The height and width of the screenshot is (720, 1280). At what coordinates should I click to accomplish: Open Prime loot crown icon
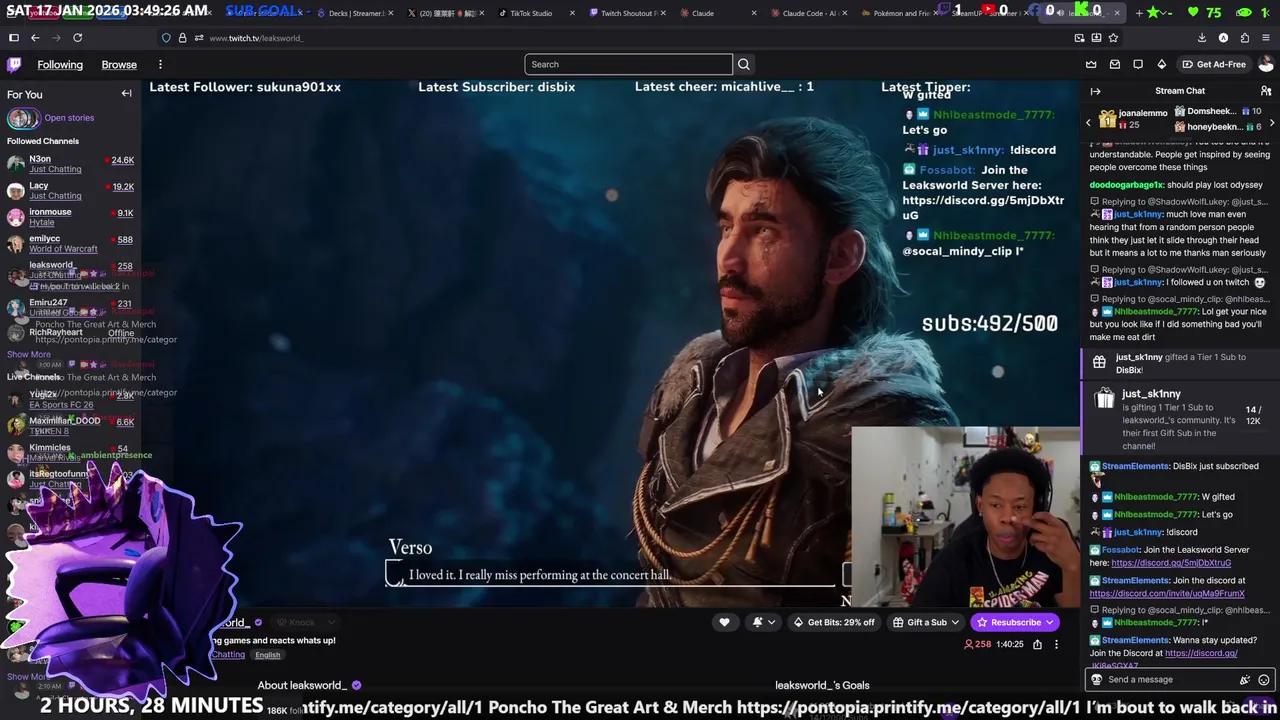click(1091, 65)
